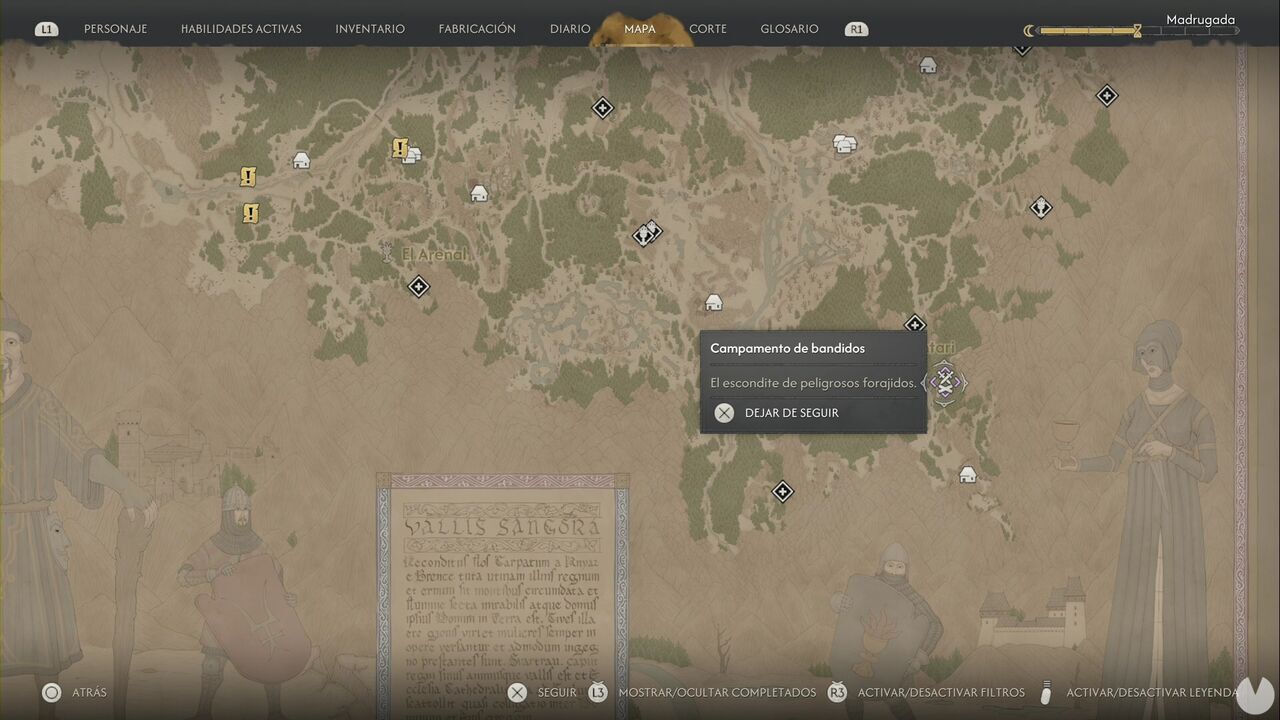Click the R1 next-tab icon
The width and height of the screenshot is (1280, 720).
click(x=855, y=29)
